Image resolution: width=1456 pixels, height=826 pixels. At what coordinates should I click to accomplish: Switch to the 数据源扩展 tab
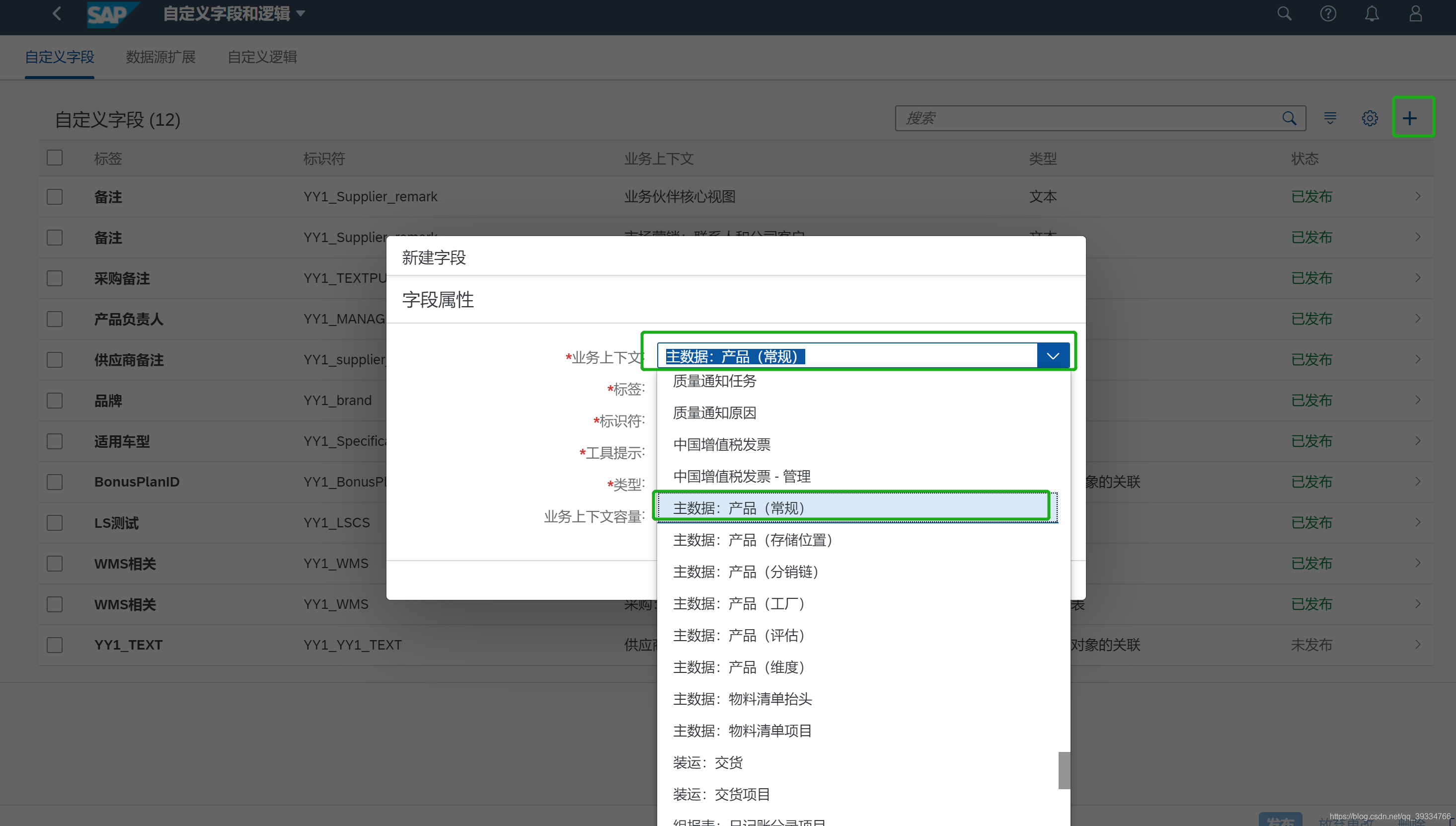(x=160, y=57)
